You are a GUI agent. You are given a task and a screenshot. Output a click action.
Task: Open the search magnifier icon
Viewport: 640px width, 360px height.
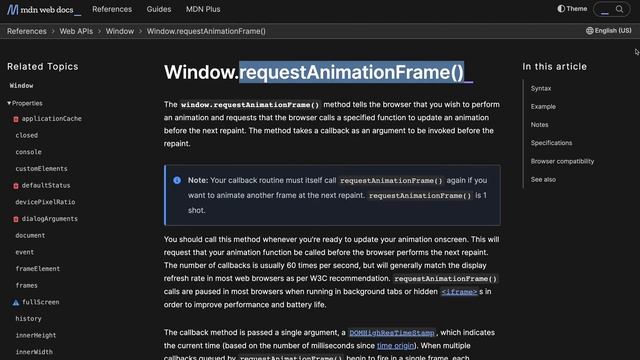[619, 9]
